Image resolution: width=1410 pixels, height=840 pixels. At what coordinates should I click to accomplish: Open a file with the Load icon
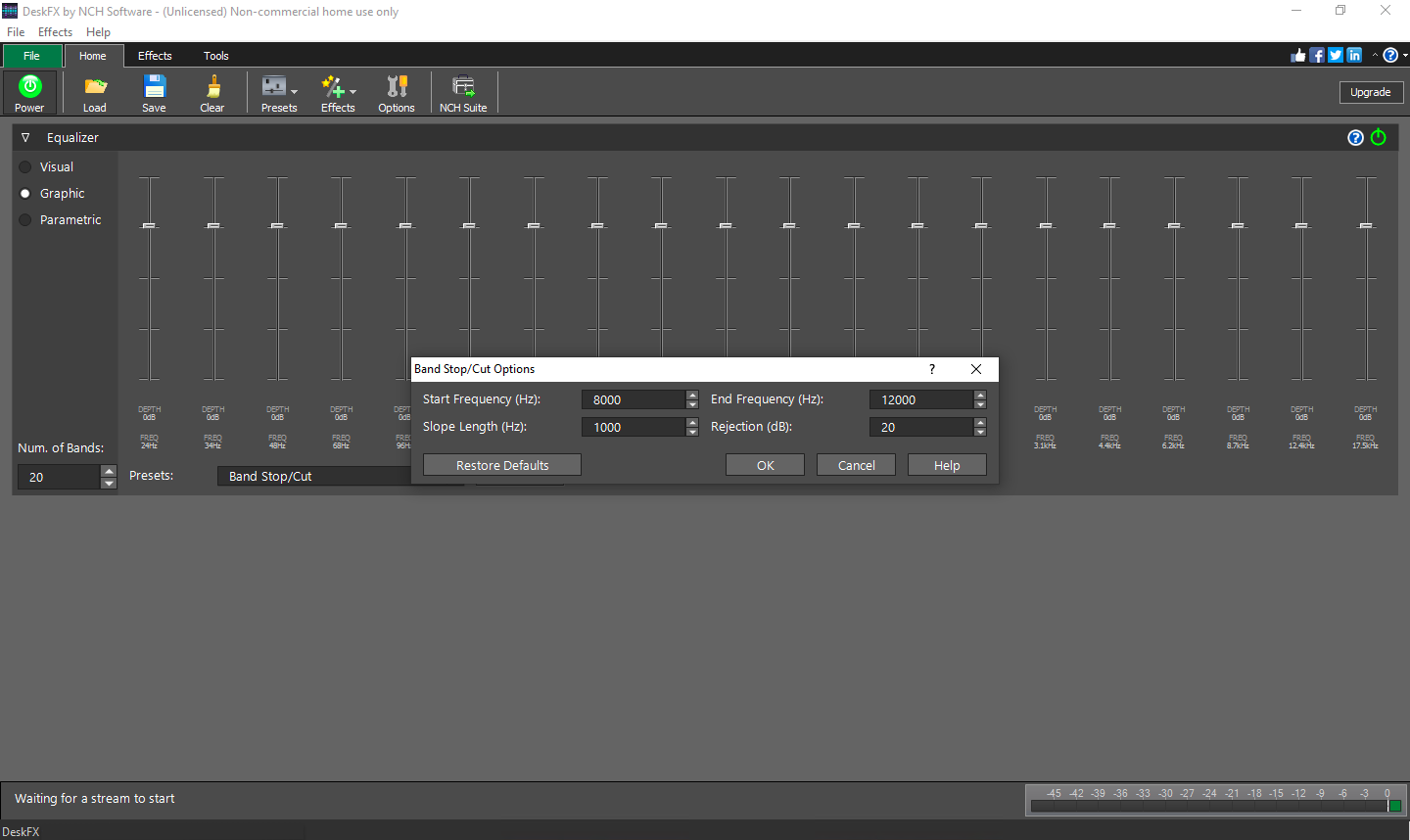(95, 91)
